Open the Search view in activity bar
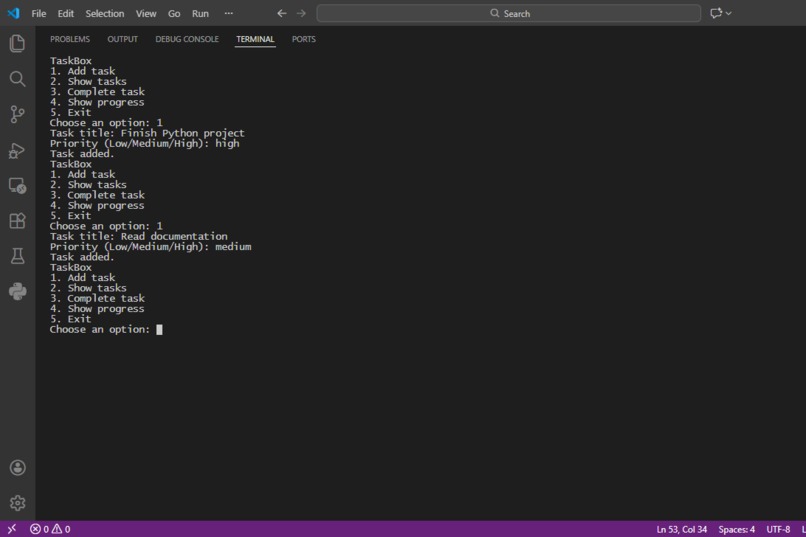Viewport: 806px width, 537px height. 17,79
